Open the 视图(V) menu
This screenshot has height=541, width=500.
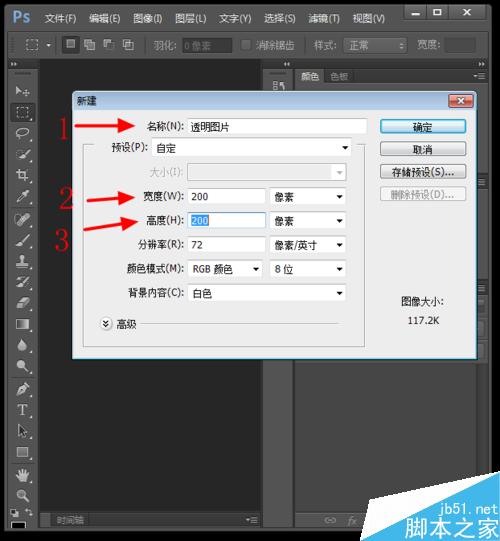coord(368,18)
